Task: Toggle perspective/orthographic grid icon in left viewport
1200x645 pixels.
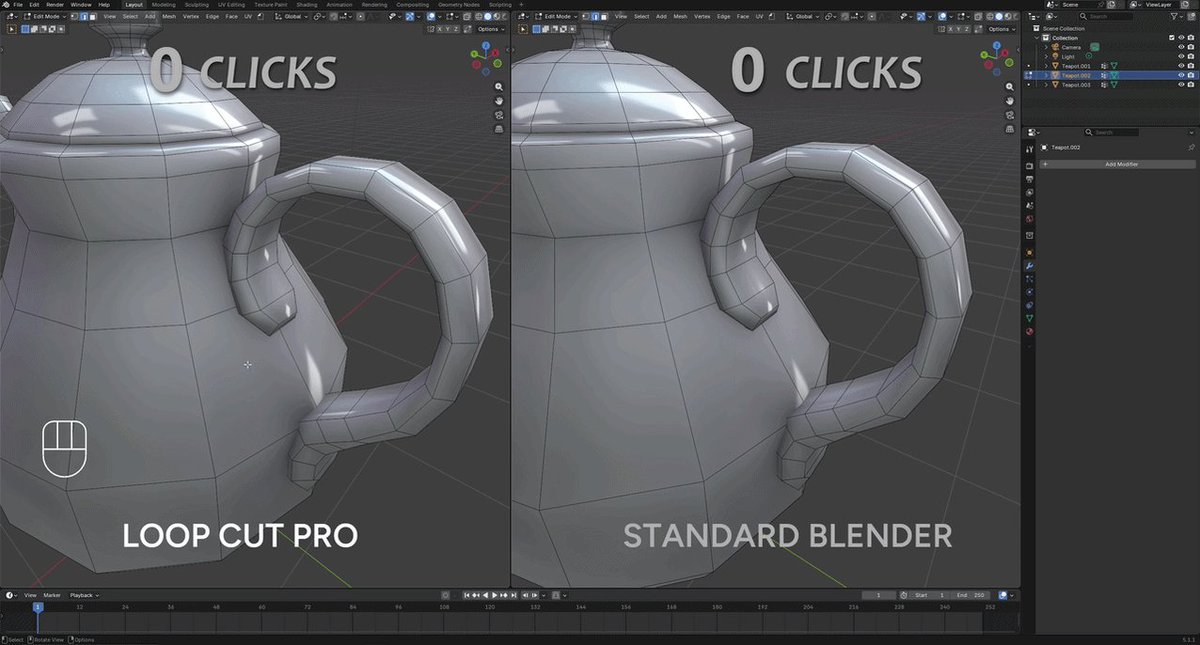Action: [499, 129]
